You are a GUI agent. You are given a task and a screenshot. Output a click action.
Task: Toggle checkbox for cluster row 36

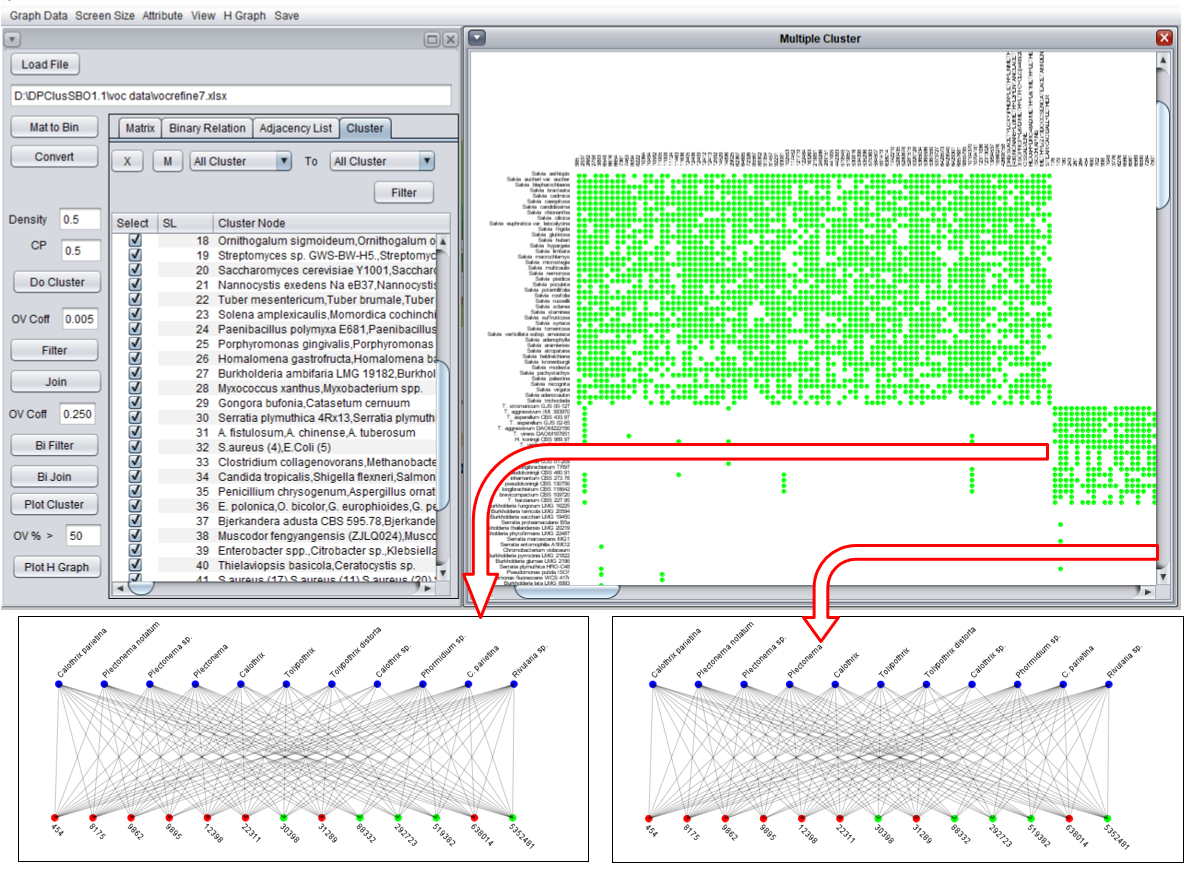pyautogui.click(x=135, y=506)
